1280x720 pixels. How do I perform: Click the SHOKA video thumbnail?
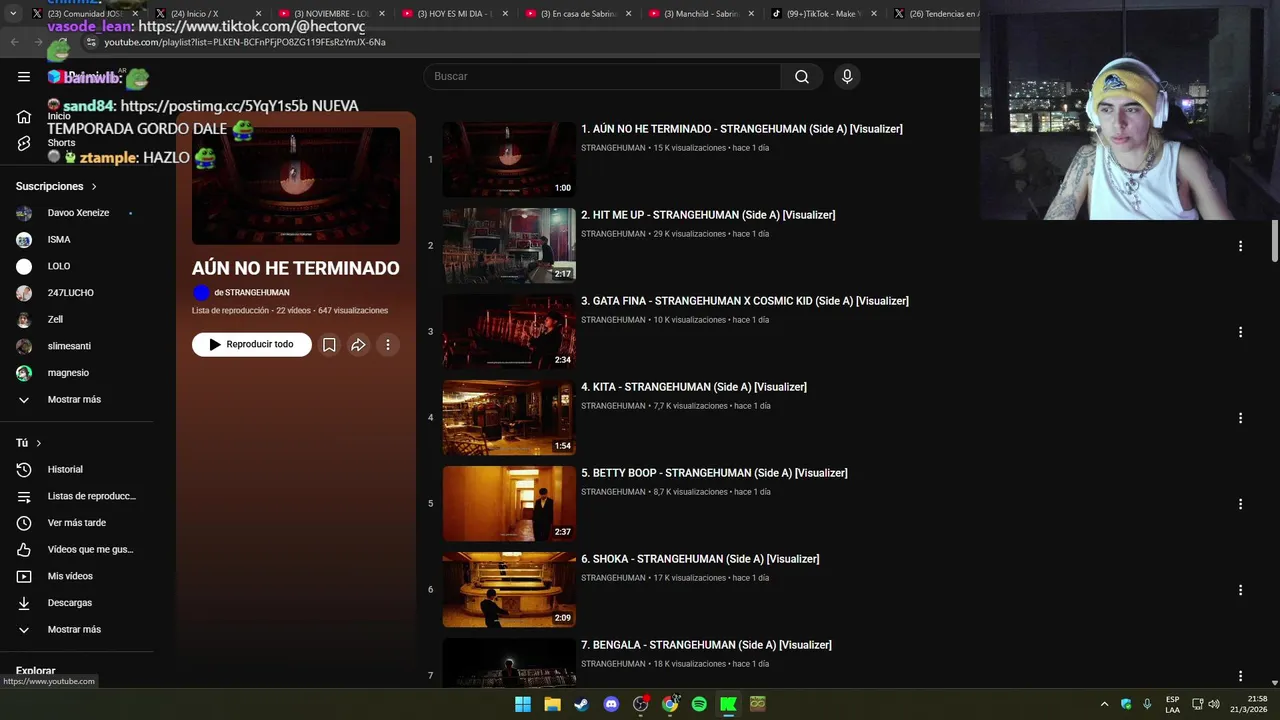pos(509,590)
